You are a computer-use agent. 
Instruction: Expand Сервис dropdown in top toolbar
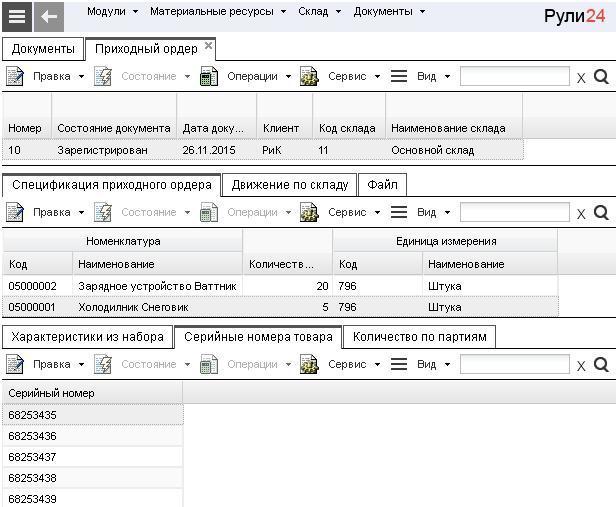click(377, 77)
